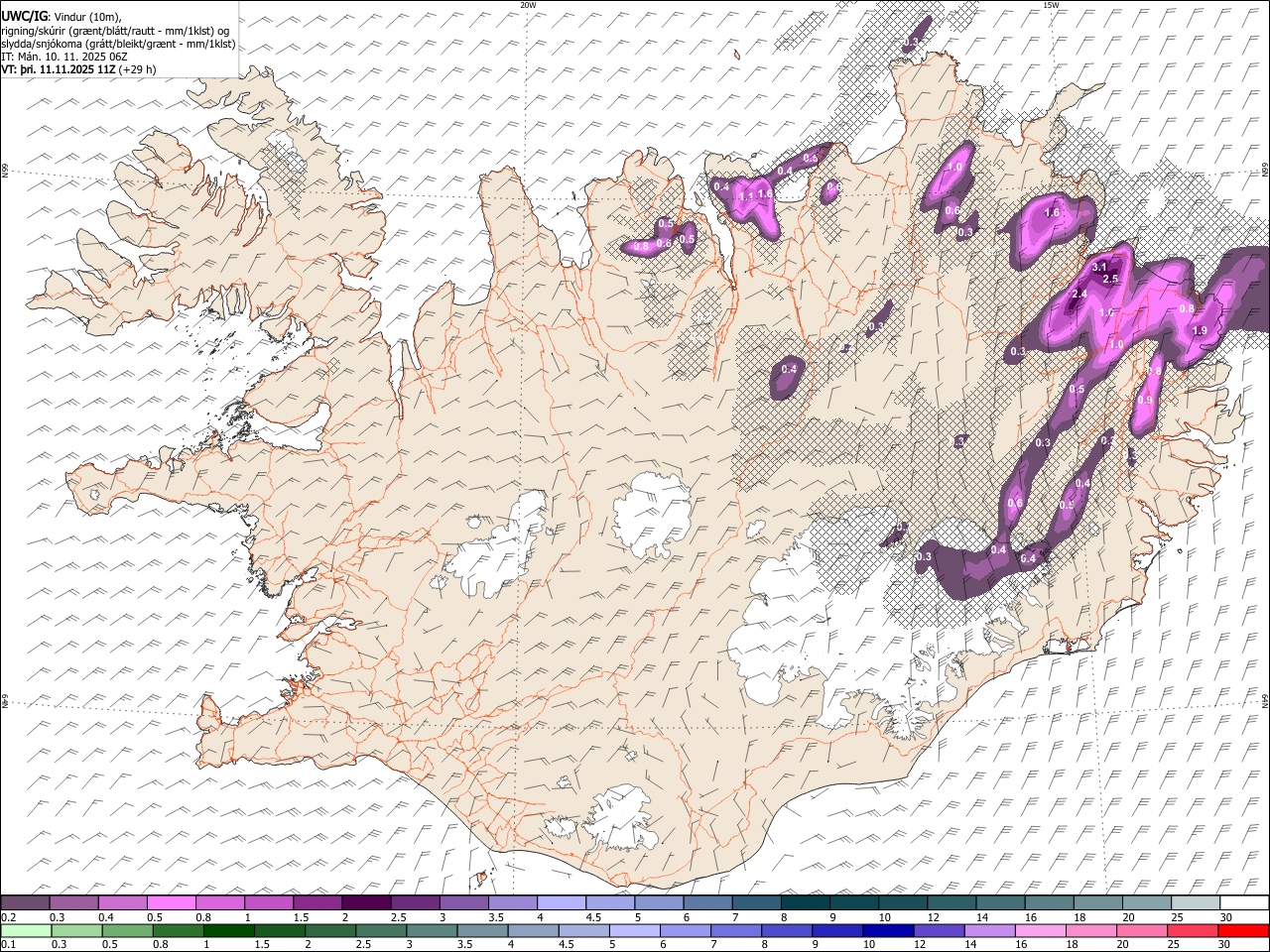Select the dark purple 2 swatch, upper legend
Image resolution: width=1270 pixels, height=952 pixels.
point(366,902)
